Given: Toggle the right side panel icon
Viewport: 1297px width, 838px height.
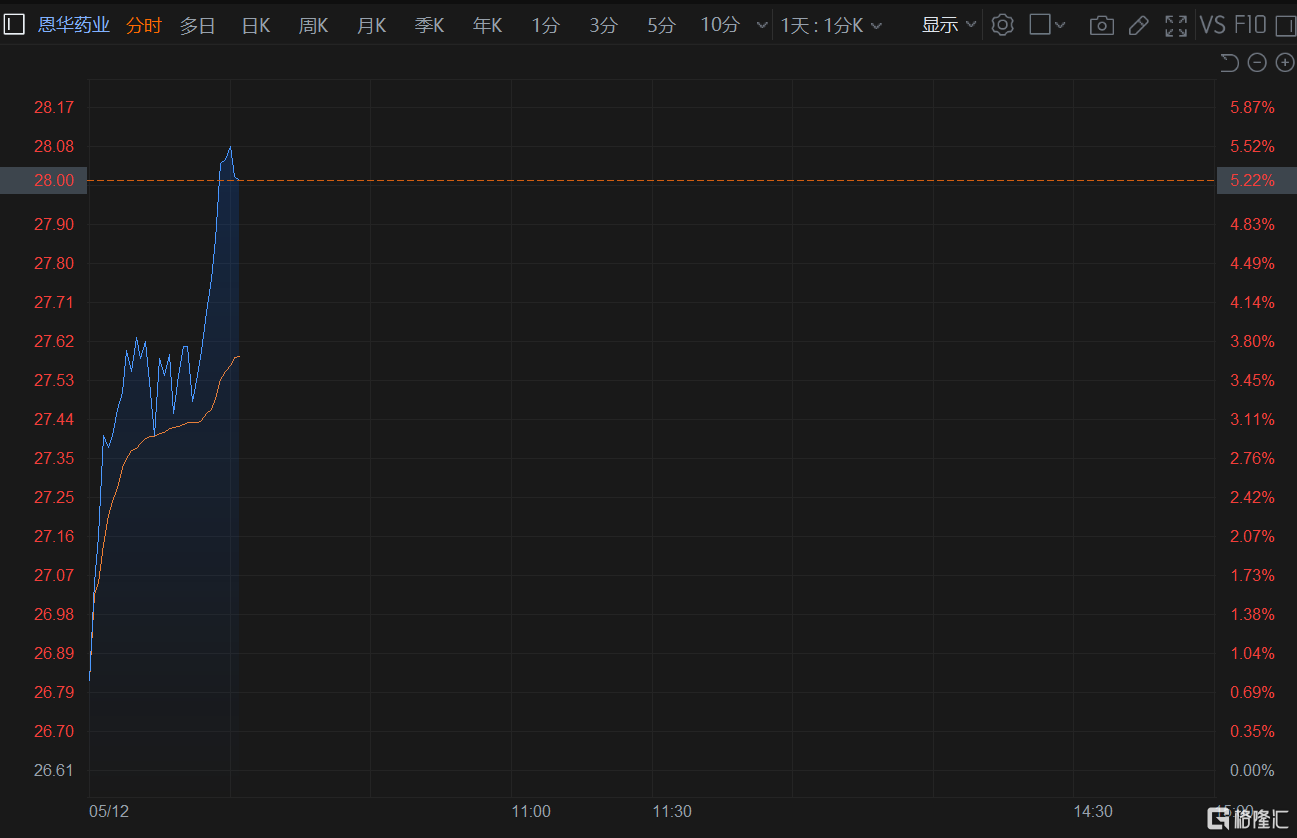Looking at the screenshot, I should (1286, 25).
